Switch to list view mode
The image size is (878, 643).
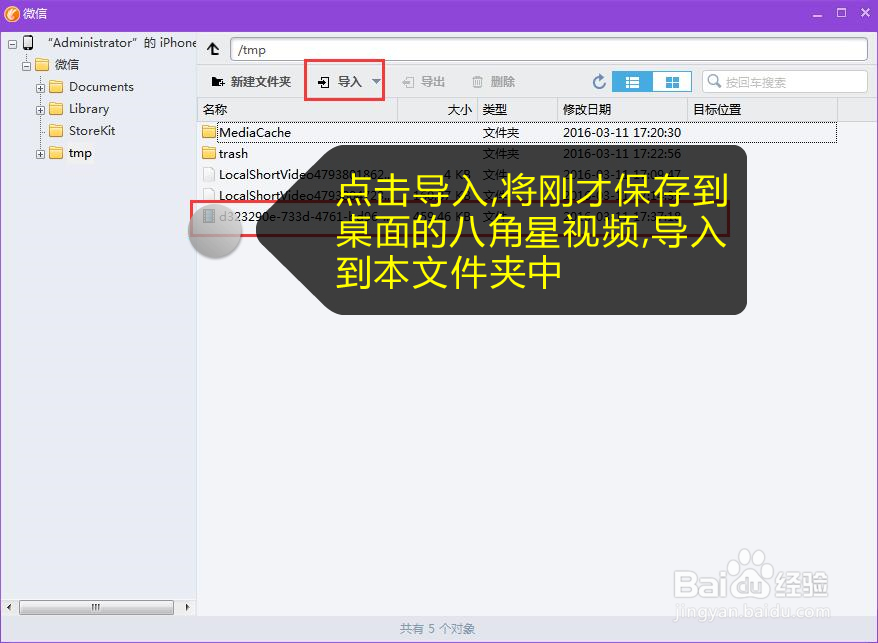[x=632, y=82]
